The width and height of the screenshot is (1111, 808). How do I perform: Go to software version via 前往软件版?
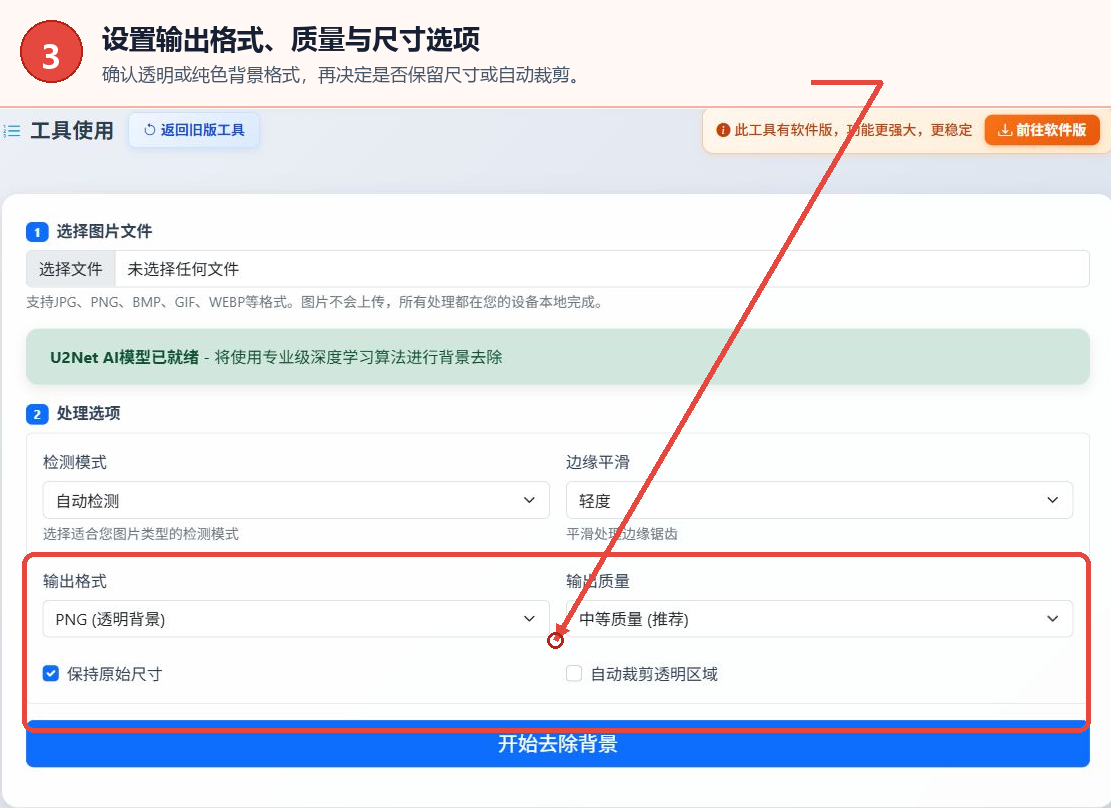pos(1042,130)
